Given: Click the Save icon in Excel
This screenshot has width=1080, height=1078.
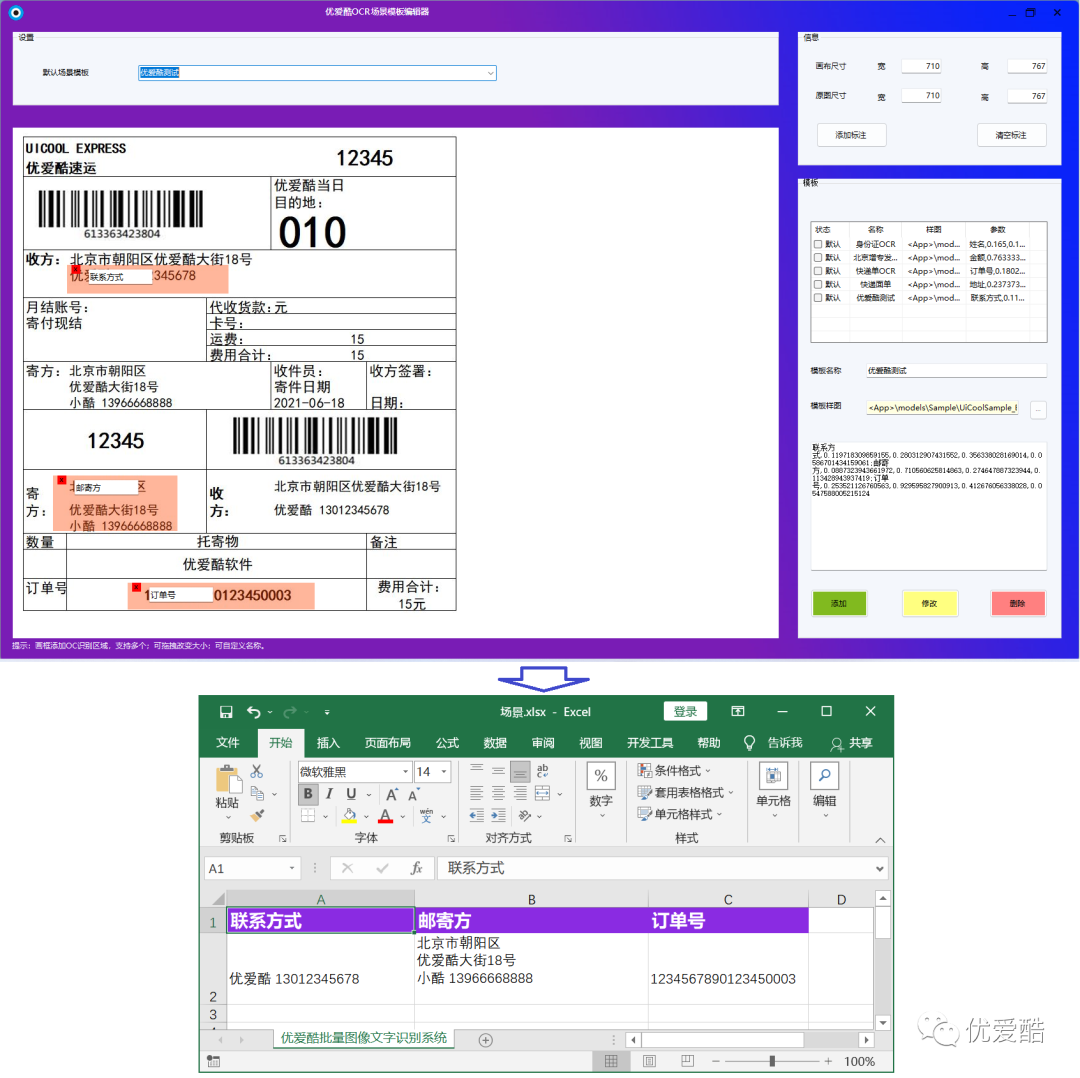Looking at the screenshot, I should point(225,712).
